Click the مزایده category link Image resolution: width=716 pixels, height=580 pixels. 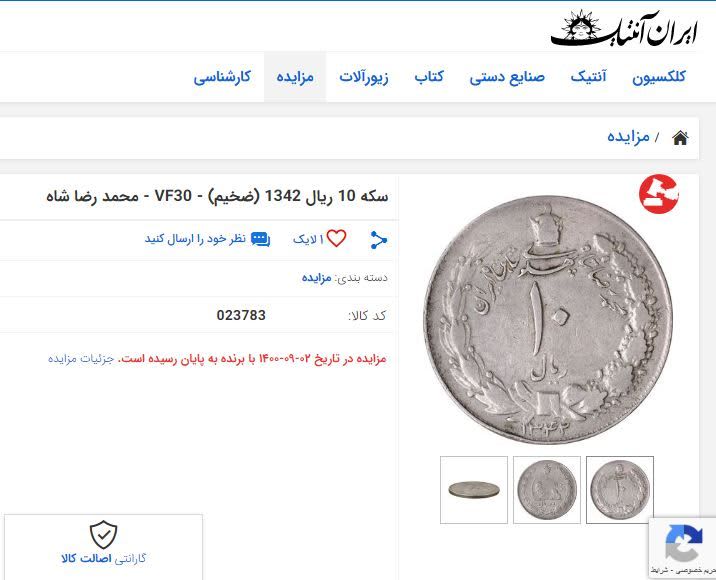point(316,278)
